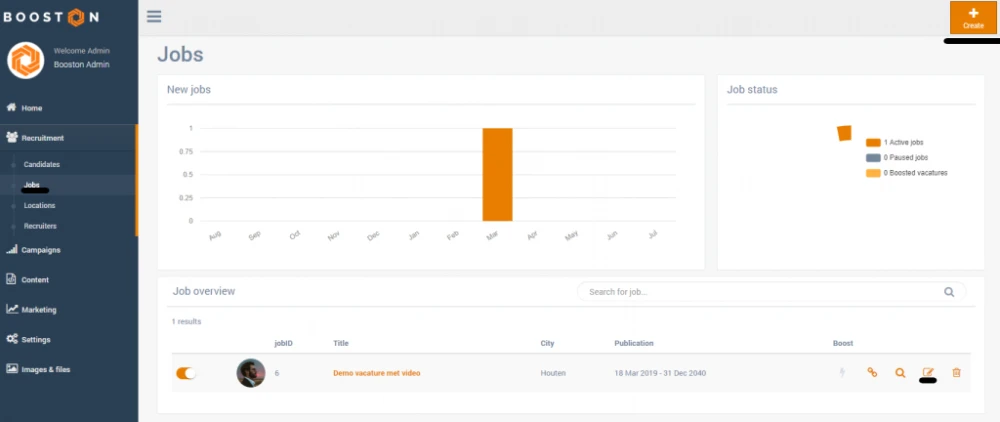Expand the Campaigns sidebar menu
This screenshot has height=422, width=1000.
click(x=40, y=250)
